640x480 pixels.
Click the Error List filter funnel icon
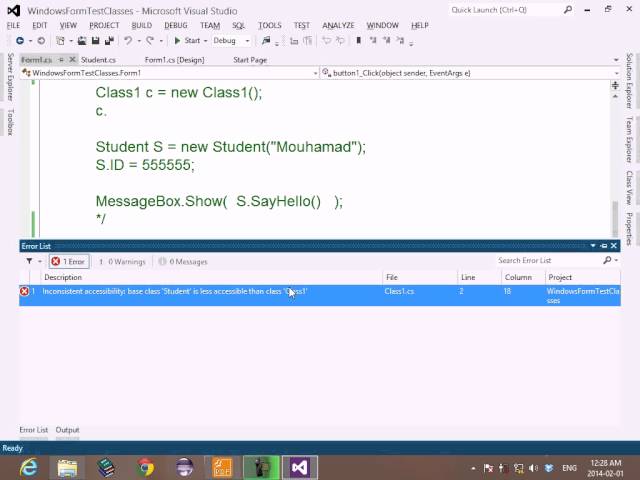coord(29,261)
